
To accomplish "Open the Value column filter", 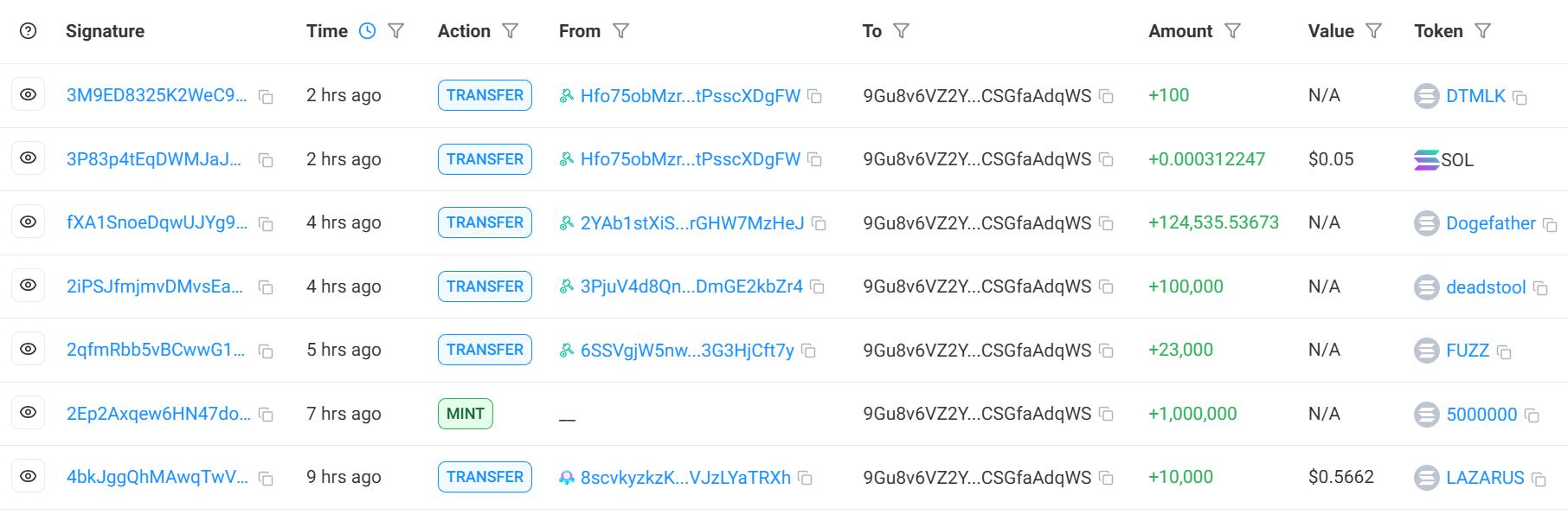I will coord(1373,31).
